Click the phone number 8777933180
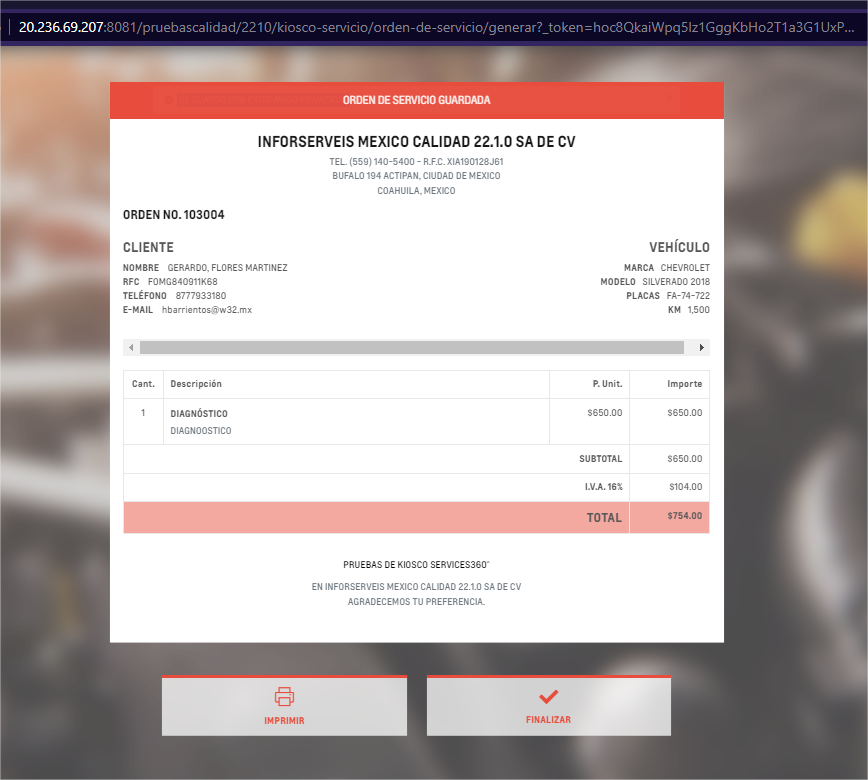Image resolution: width=868 pixels, height=780 pixels. coord(199,296)
